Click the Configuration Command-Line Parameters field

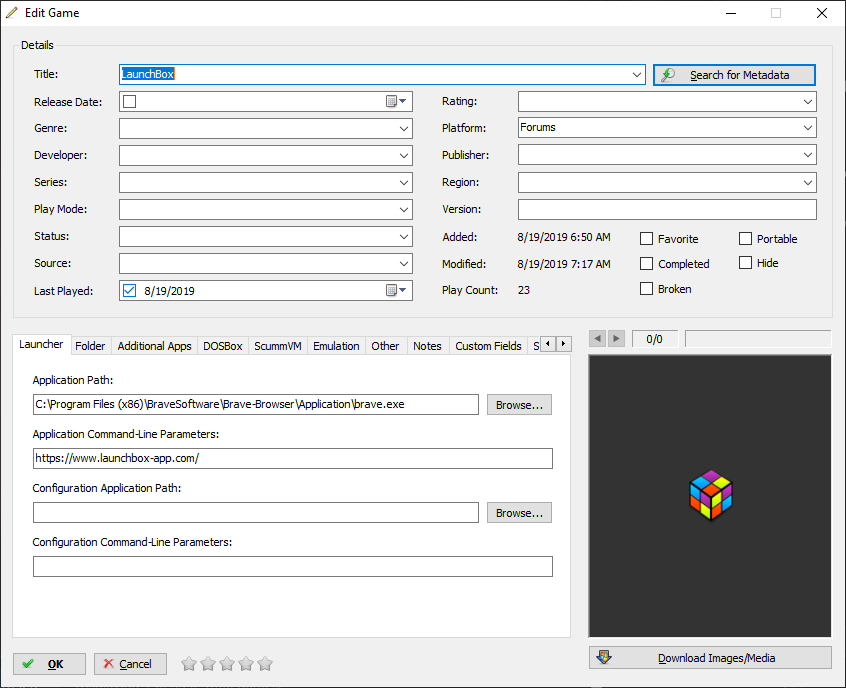[x=292, y=567]
